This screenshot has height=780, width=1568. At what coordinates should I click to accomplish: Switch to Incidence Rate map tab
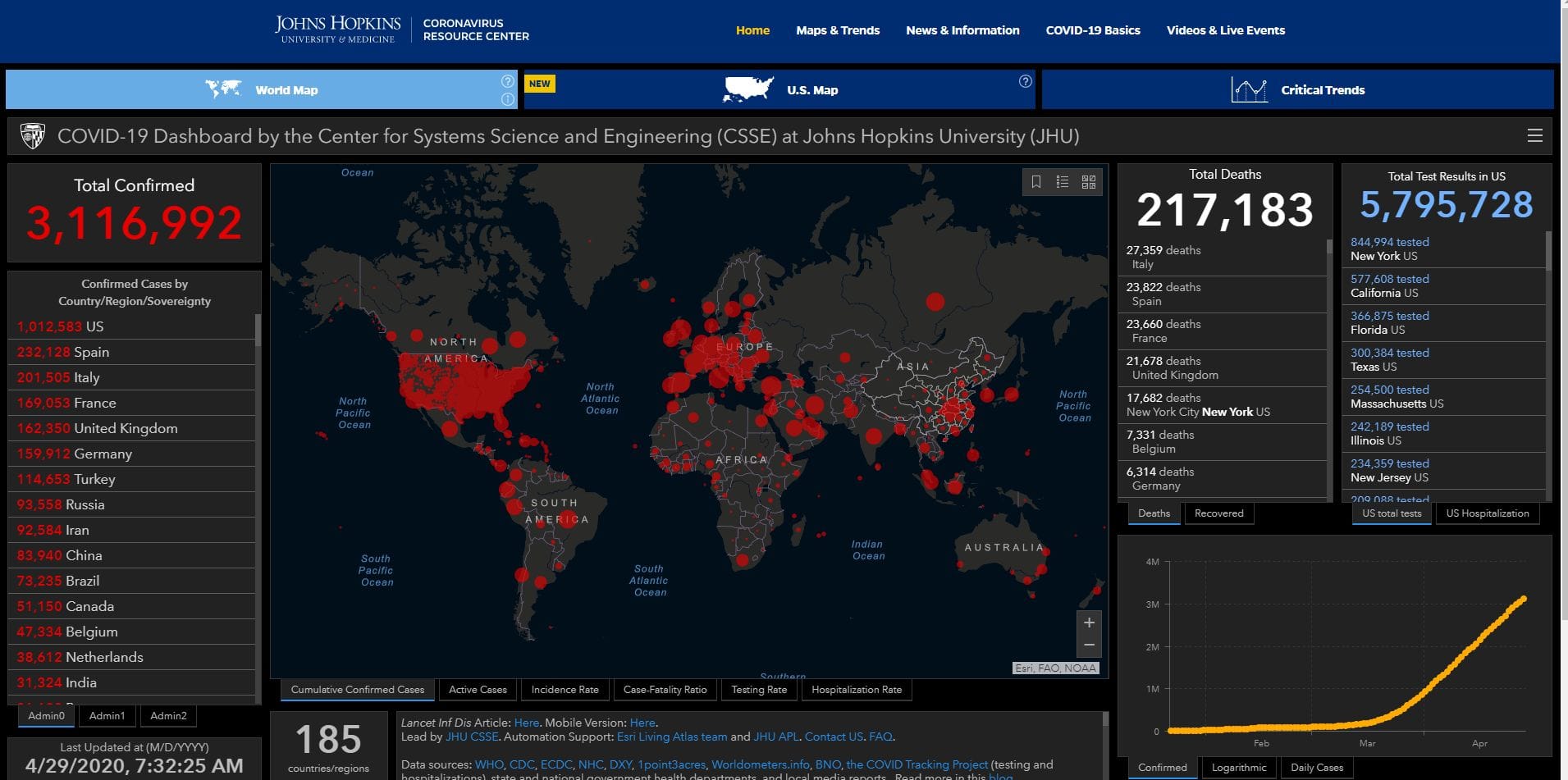565,690
